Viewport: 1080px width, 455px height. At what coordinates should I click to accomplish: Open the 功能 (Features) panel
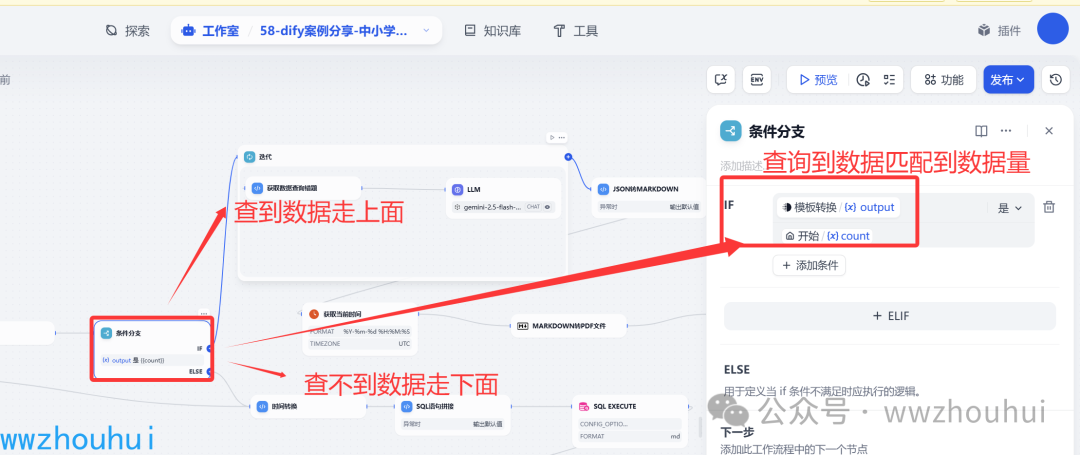point(944,80)
